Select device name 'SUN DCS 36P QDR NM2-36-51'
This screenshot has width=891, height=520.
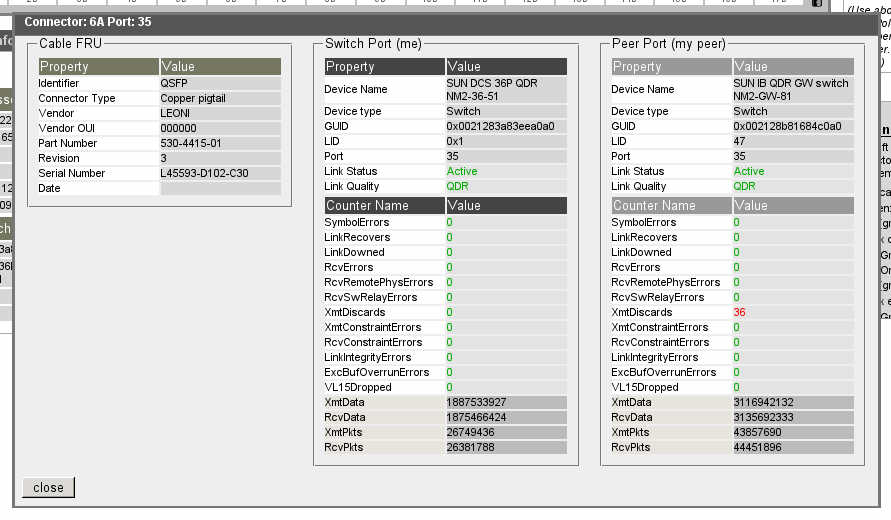[492, 90]
